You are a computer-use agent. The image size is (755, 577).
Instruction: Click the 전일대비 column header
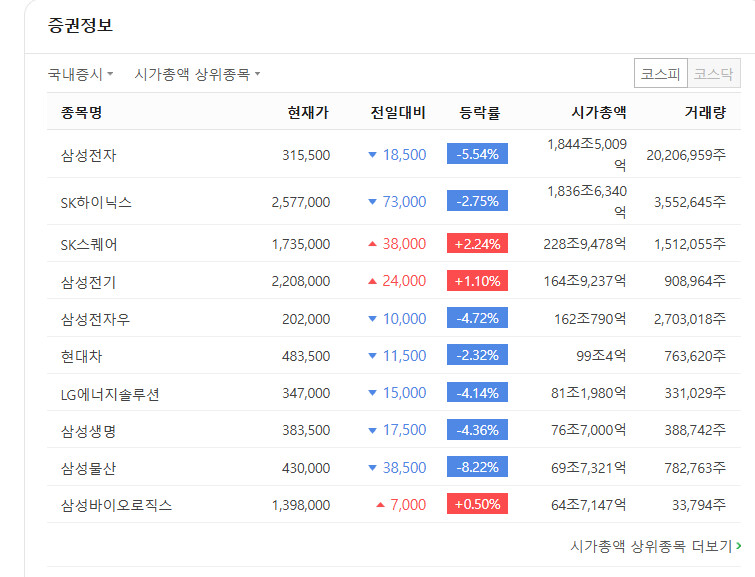(x=398, y=113)
